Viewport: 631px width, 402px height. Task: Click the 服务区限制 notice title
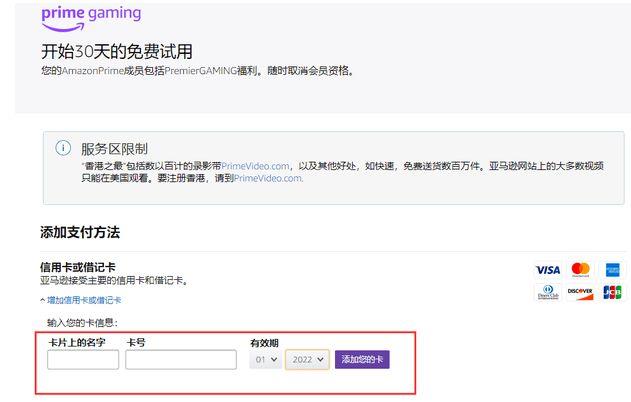[114, 148]
